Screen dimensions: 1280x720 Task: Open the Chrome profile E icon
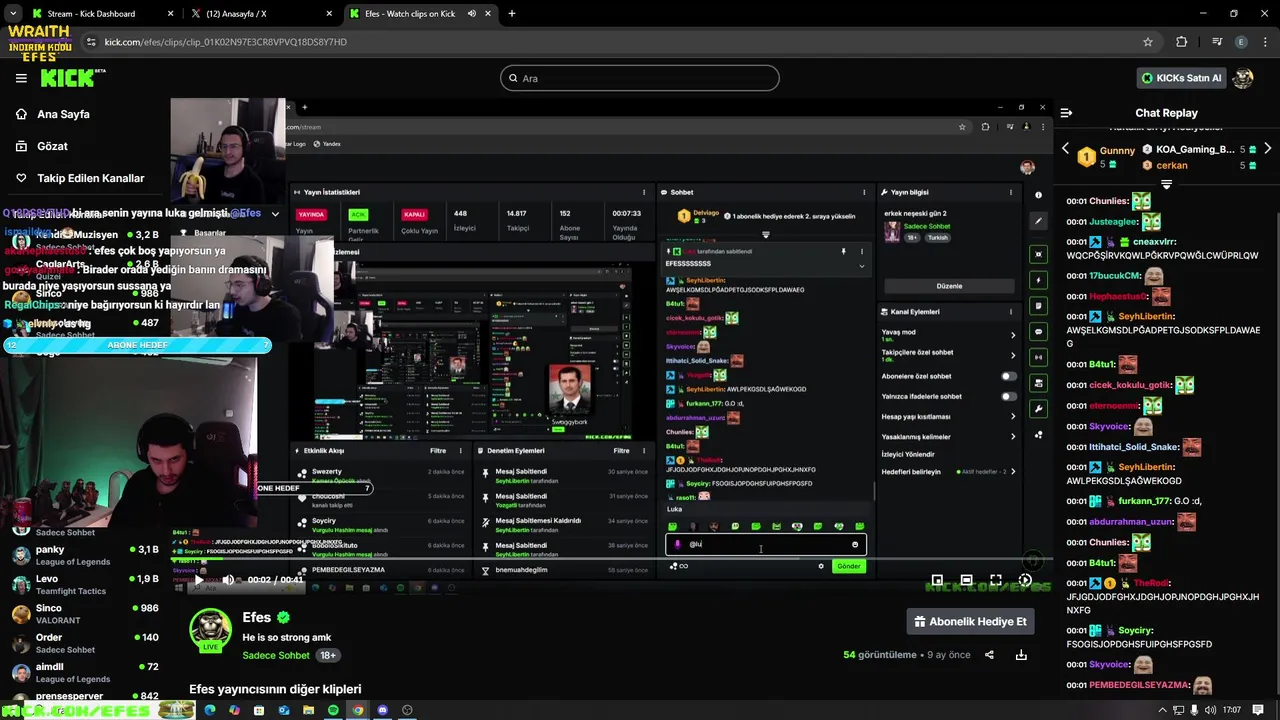coord(1241,42)
